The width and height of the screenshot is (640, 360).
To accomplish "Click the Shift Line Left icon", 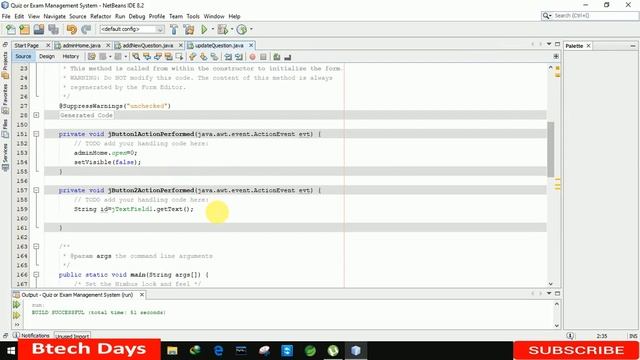I will [x=228, y=57].
